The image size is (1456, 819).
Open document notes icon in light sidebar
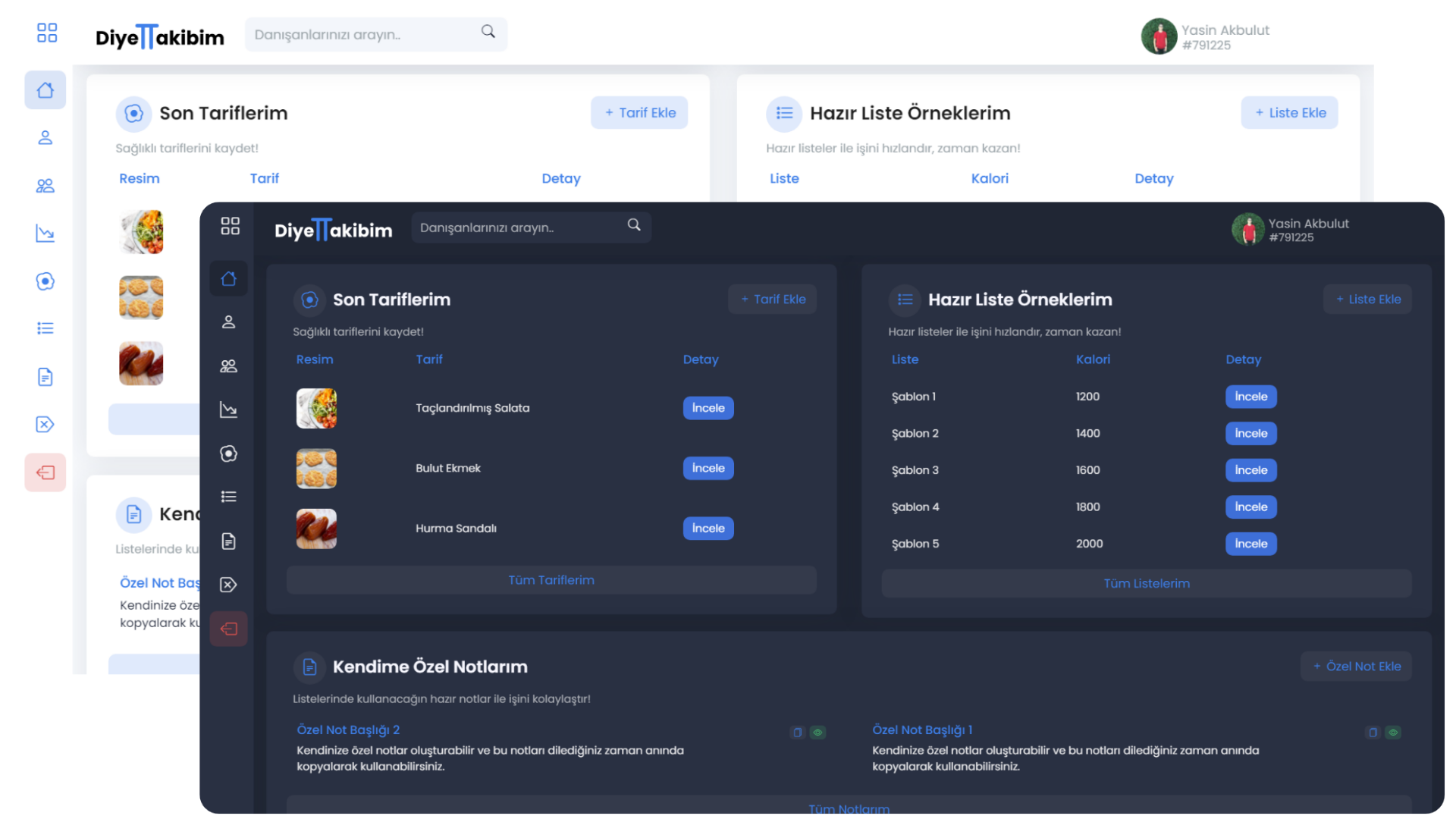tap(45, 377)
